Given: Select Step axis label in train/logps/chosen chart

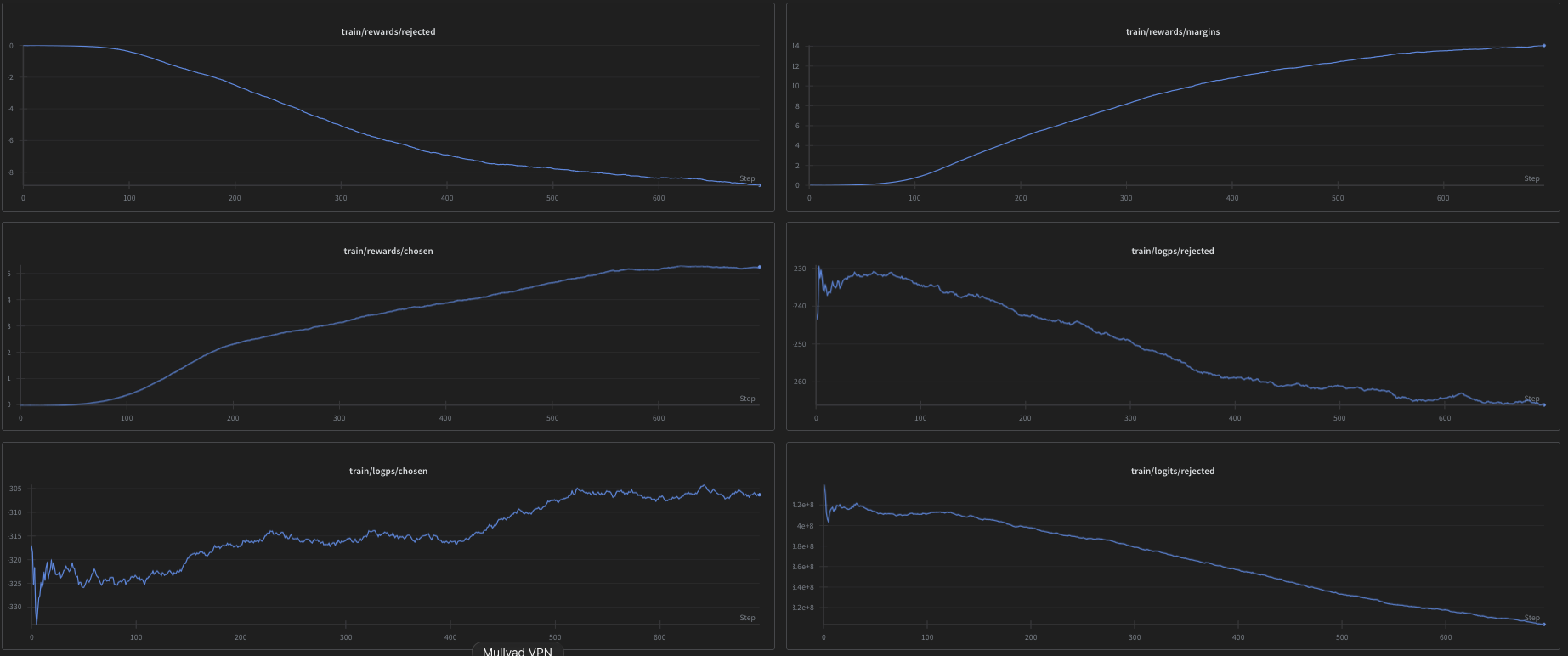Looking at the screenshot, I should coord(747,618).
